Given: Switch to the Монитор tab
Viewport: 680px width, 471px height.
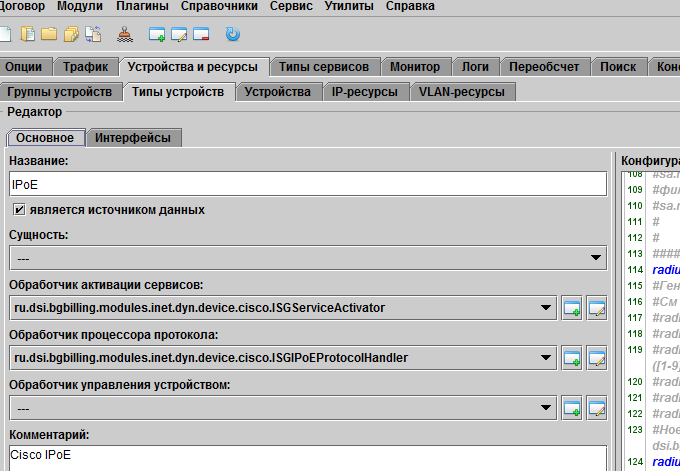Looking at the screenshot, I should [x=415, y=67].
